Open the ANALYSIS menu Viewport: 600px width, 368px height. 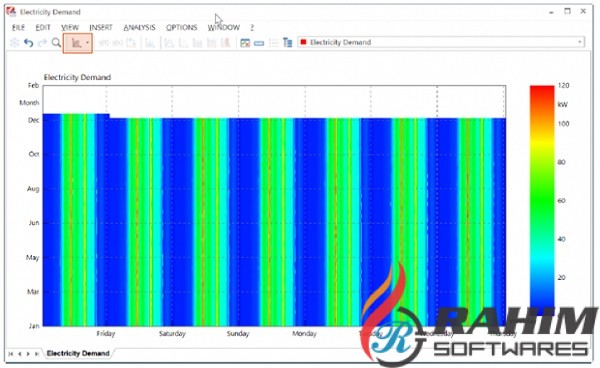139,28
